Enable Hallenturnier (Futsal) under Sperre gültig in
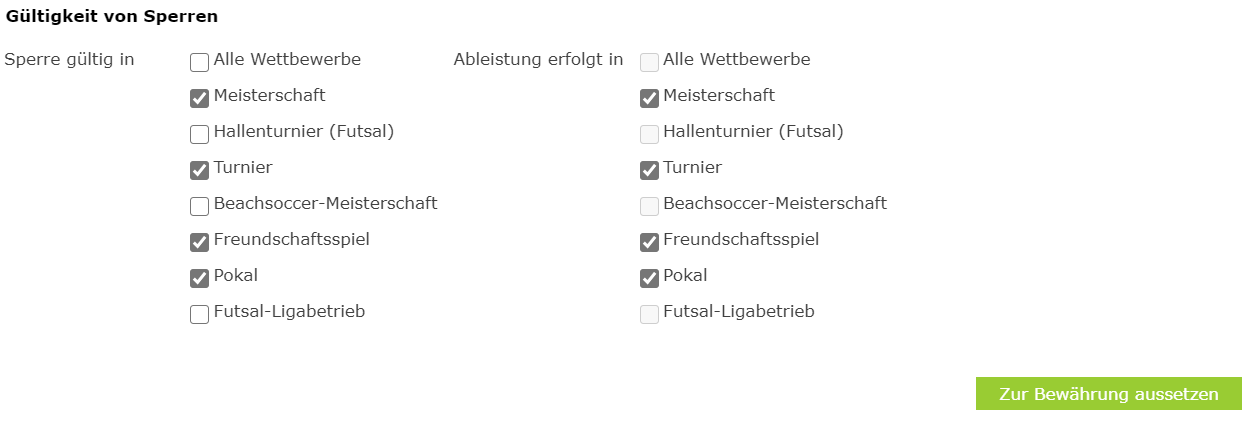This screenshot has width=1257, height=421. [x=199, y=134]
